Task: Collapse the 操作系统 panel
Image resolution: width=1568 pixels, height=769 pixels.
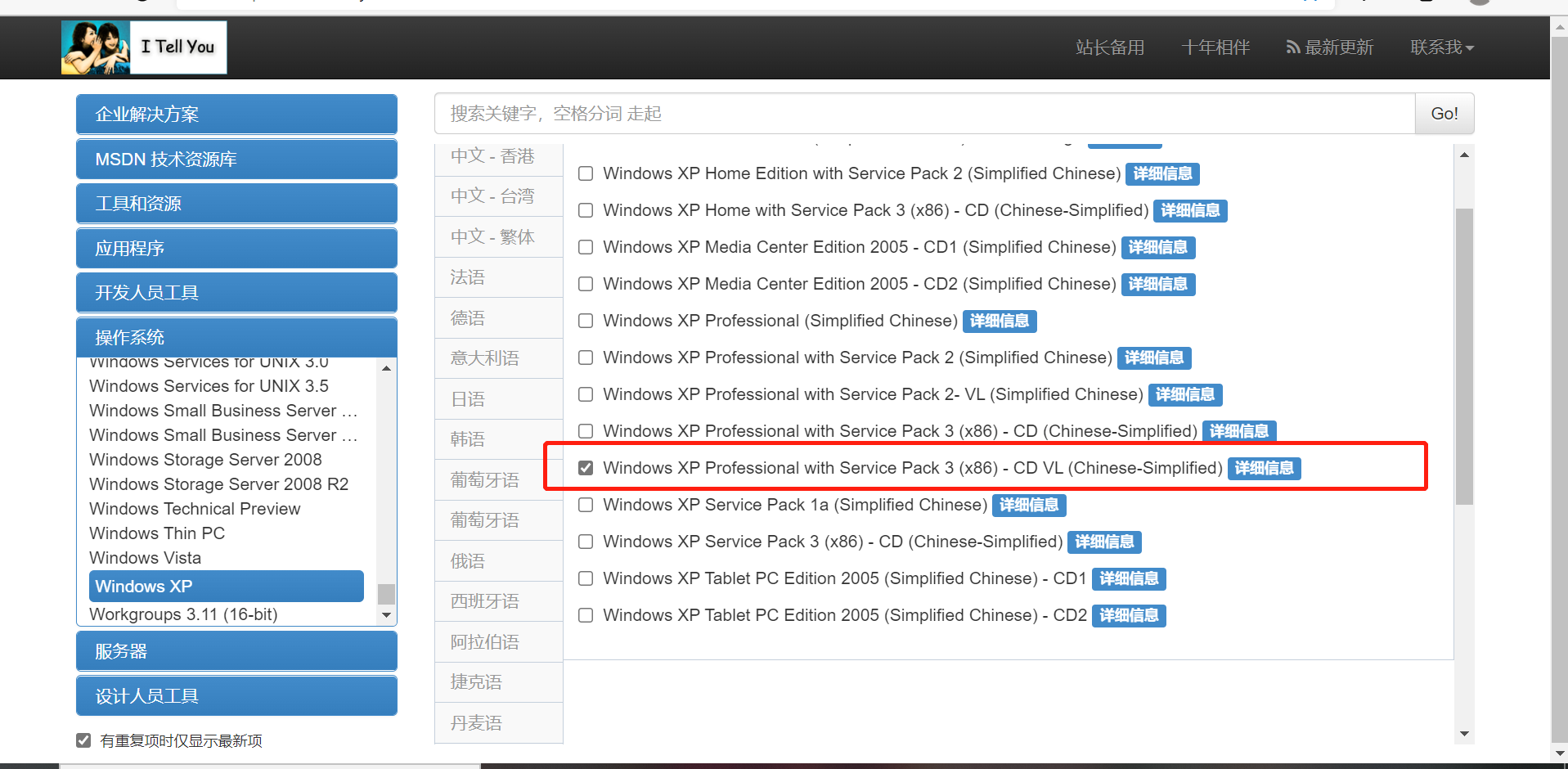Action: tap(236, 337)
